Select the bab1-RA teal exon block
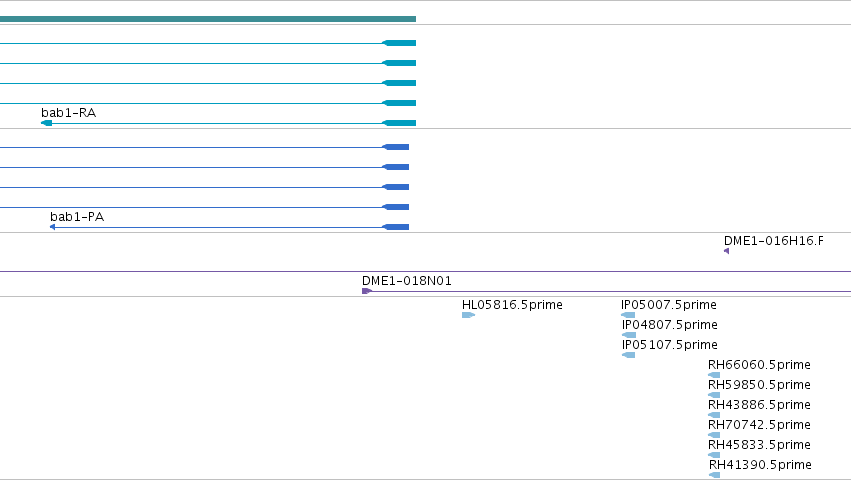The height and width of the screenshot is (480, 851). coord(399,123)
